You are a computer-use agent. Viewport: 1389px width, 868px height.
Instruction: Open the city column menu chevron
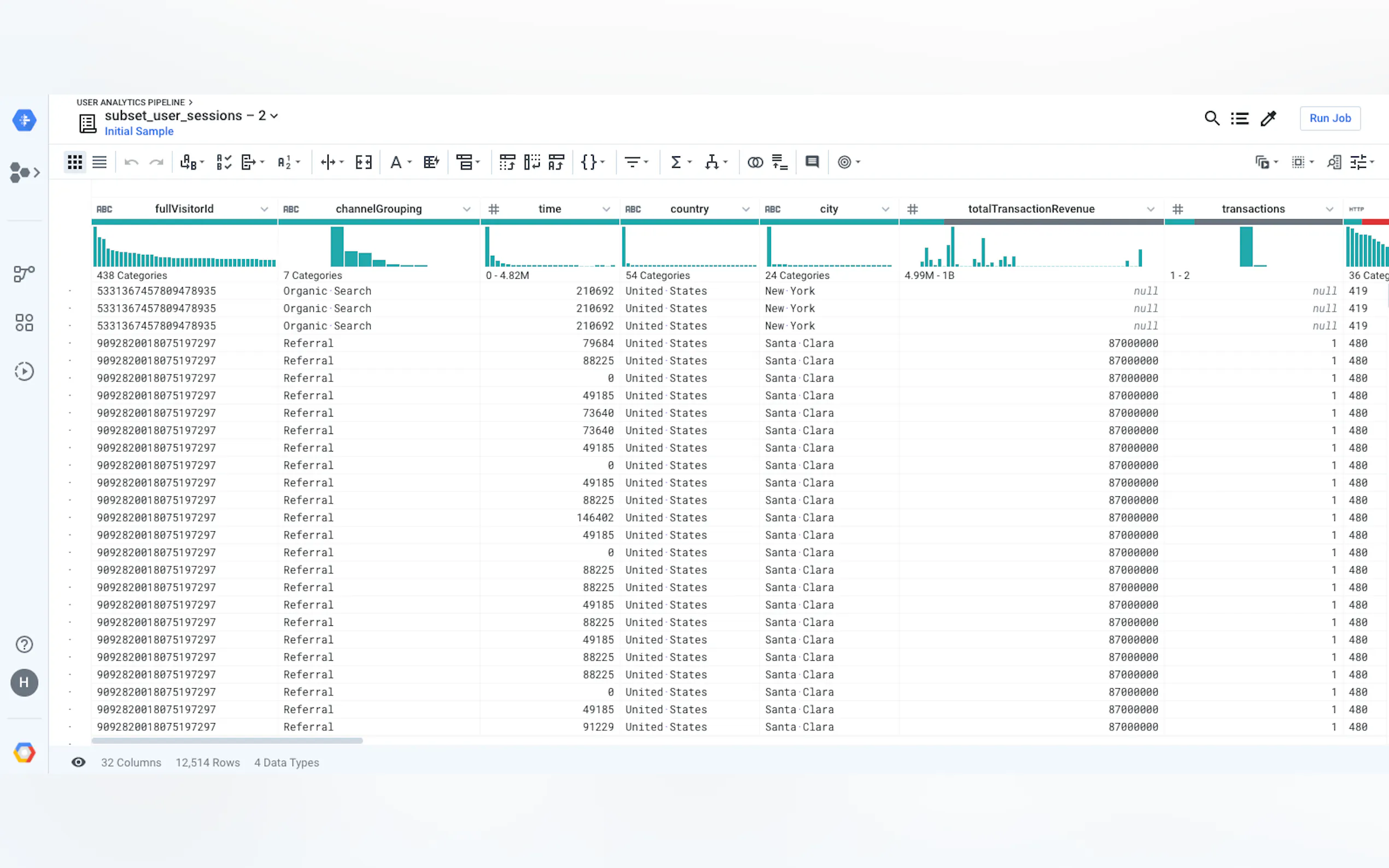pyautogui.click(x=885, y=209)
